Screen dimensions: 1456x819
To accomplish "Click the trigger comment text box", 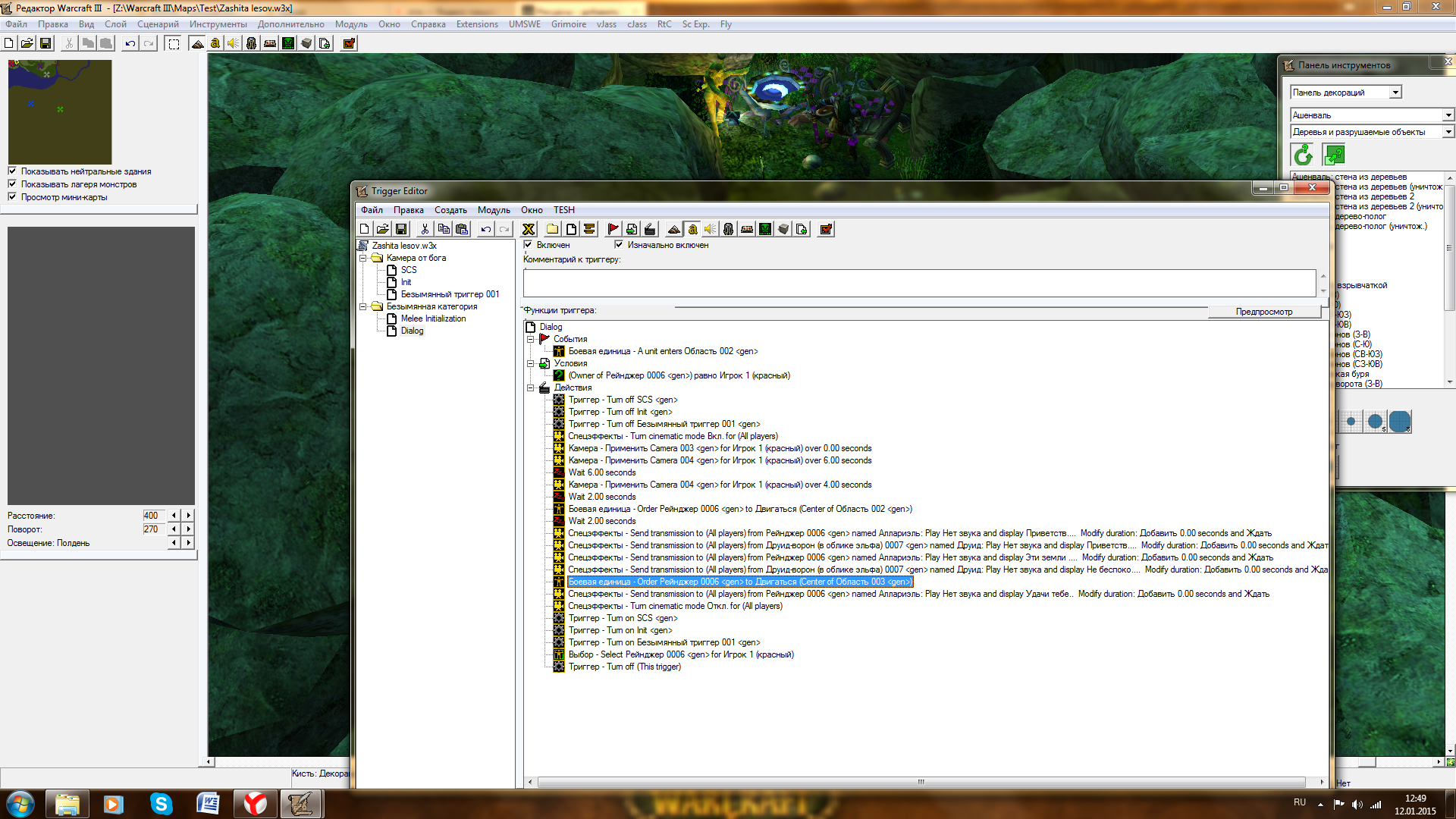I will coord(920,283).
